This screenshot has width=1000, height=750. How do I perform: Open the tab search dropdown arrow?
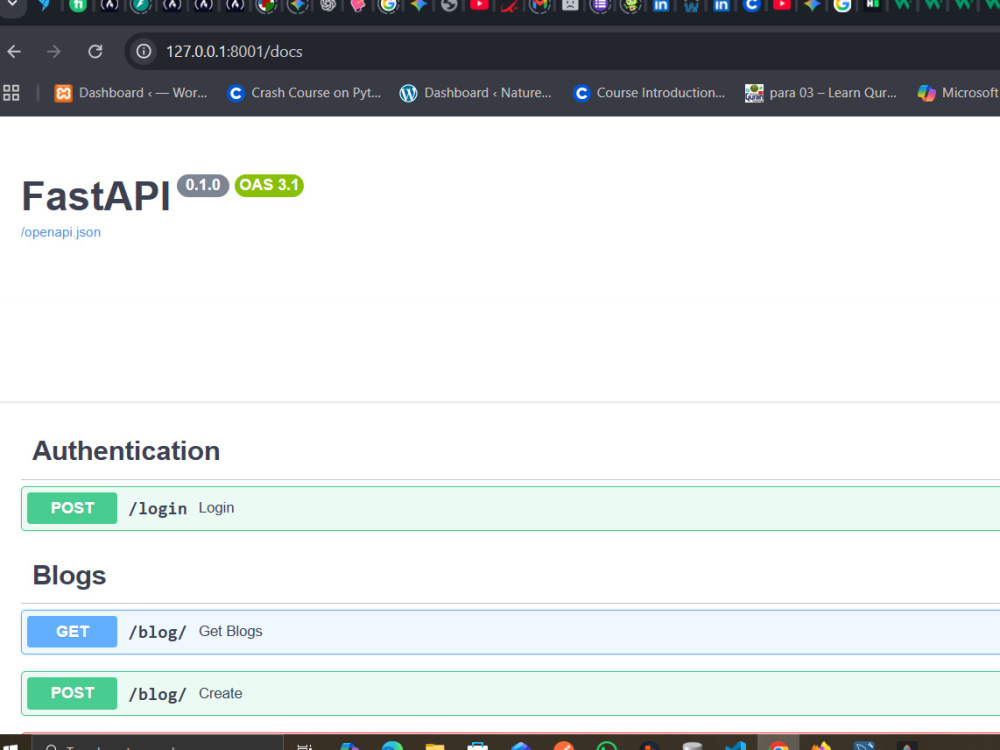point(11,5)
